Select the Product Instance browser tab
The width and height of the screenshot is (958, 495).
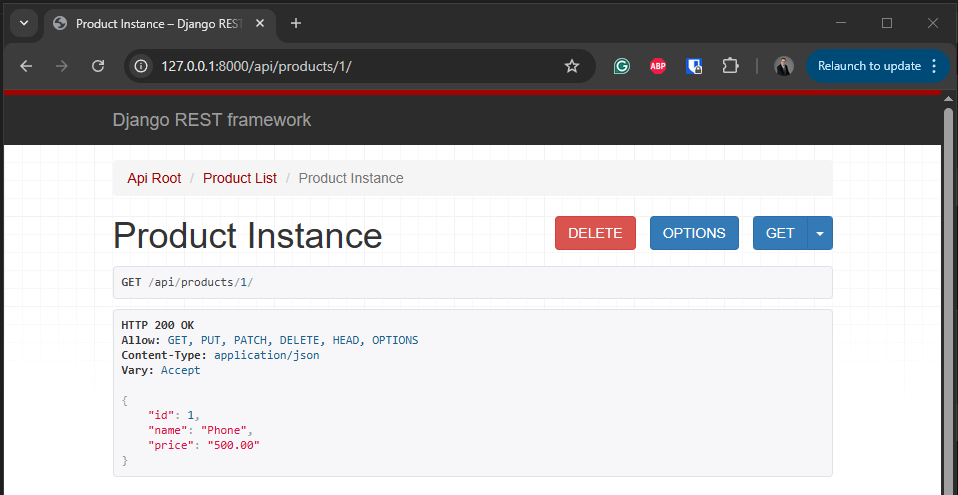click(x=159, y=23)
